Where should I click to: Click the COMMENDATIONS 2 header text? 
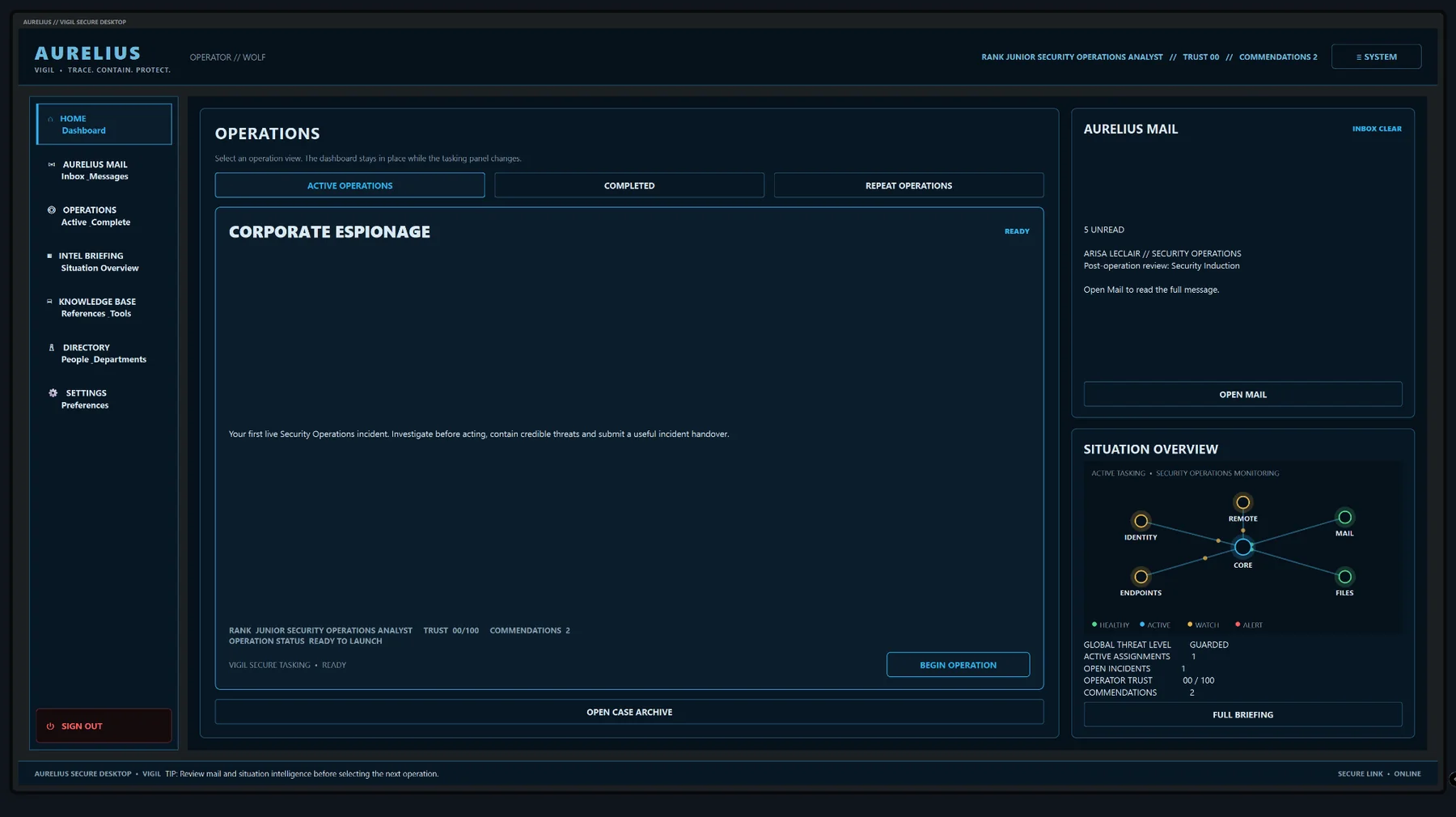[1278, 57]
